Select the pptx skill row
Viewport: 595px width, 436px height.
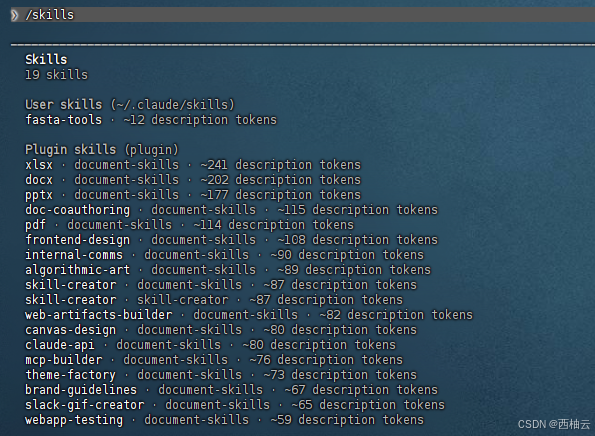click(193, 195)
